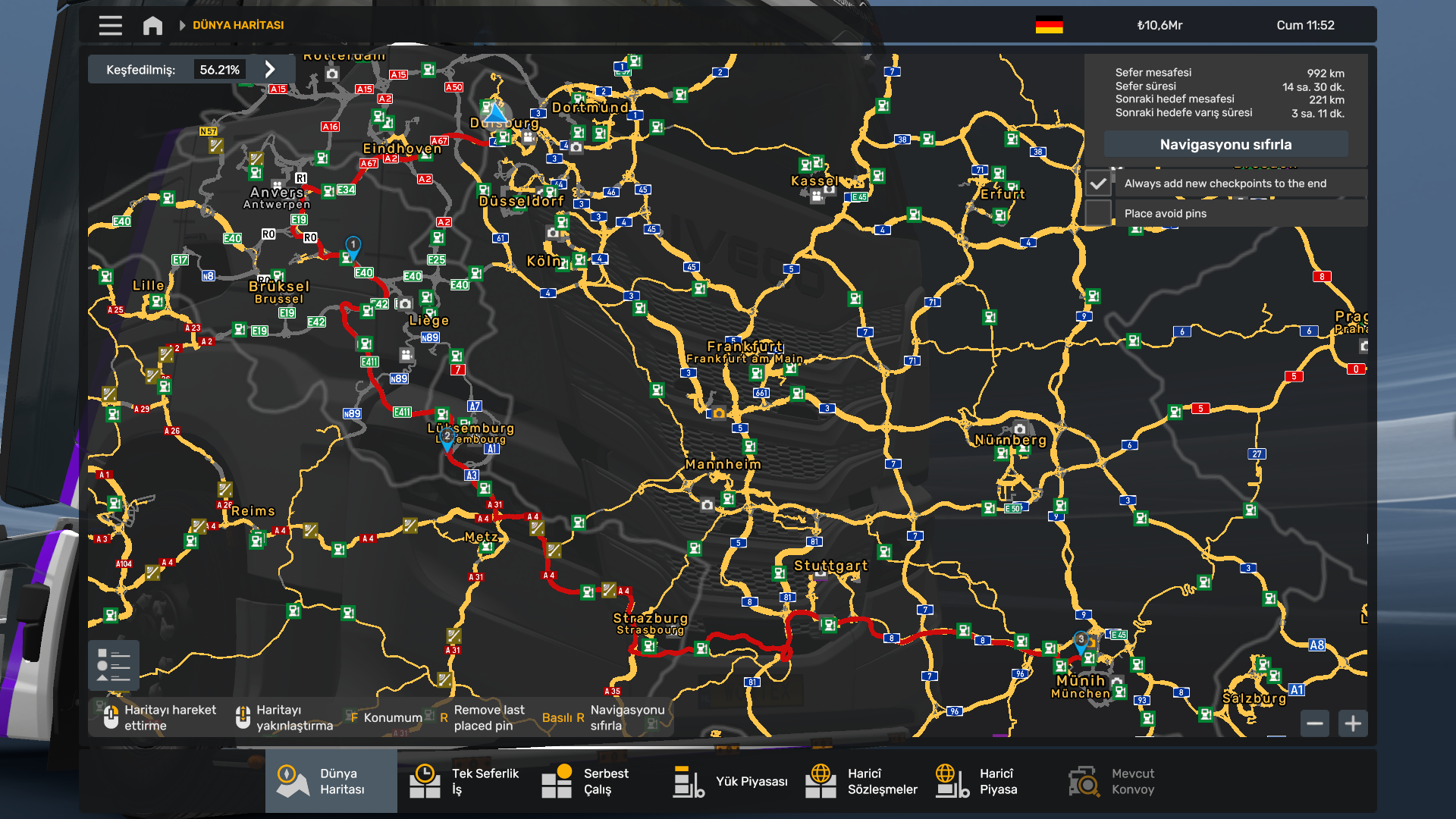Click the ₺10,6Mr money balance

pyautogui.click(x=1159, y=25)
